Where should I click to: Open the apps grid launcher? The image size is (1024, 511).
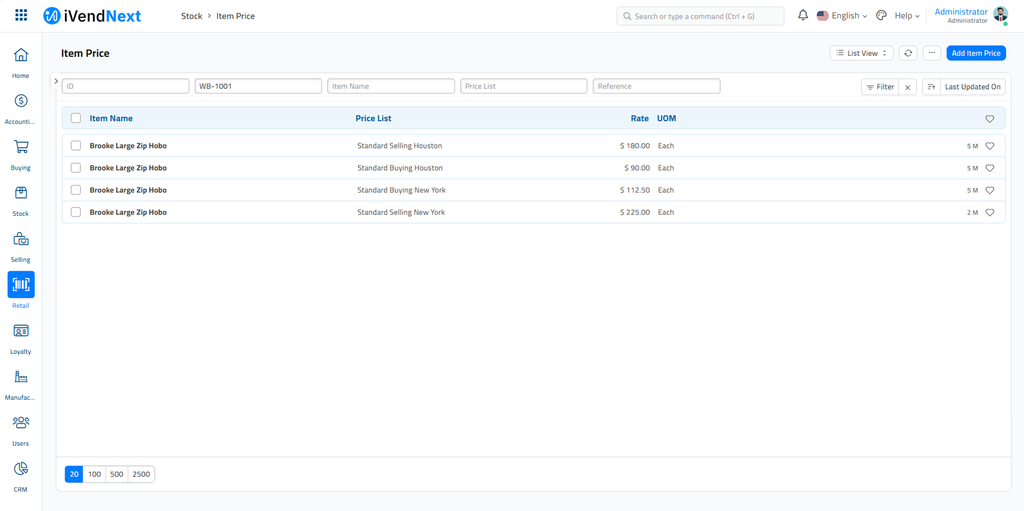tap(21, 16)
